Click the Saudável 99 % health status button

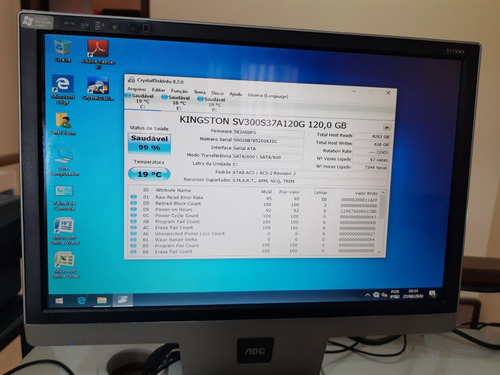150,143
